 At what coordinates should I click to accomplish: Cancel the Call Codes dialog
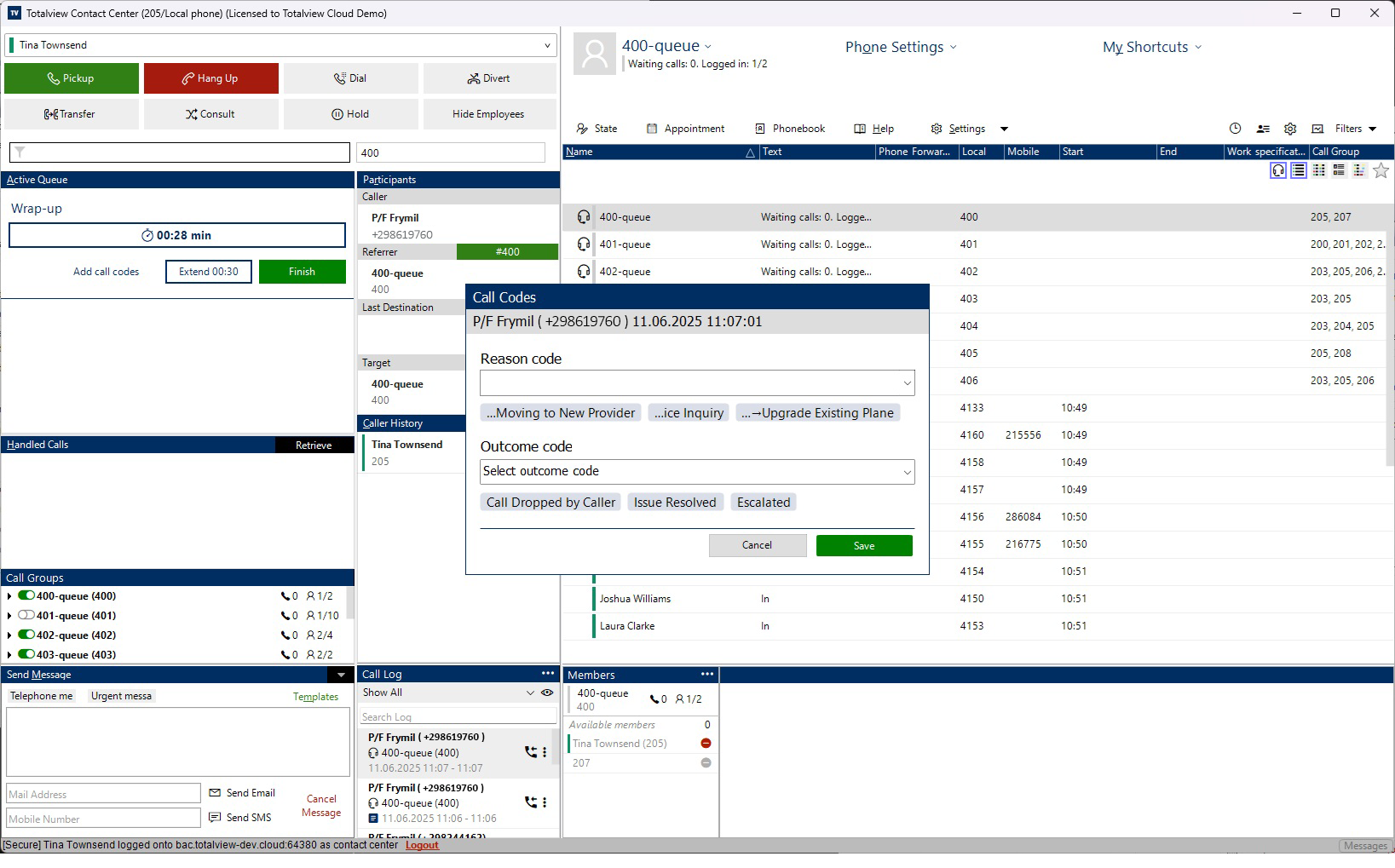(x=758, y=545)
